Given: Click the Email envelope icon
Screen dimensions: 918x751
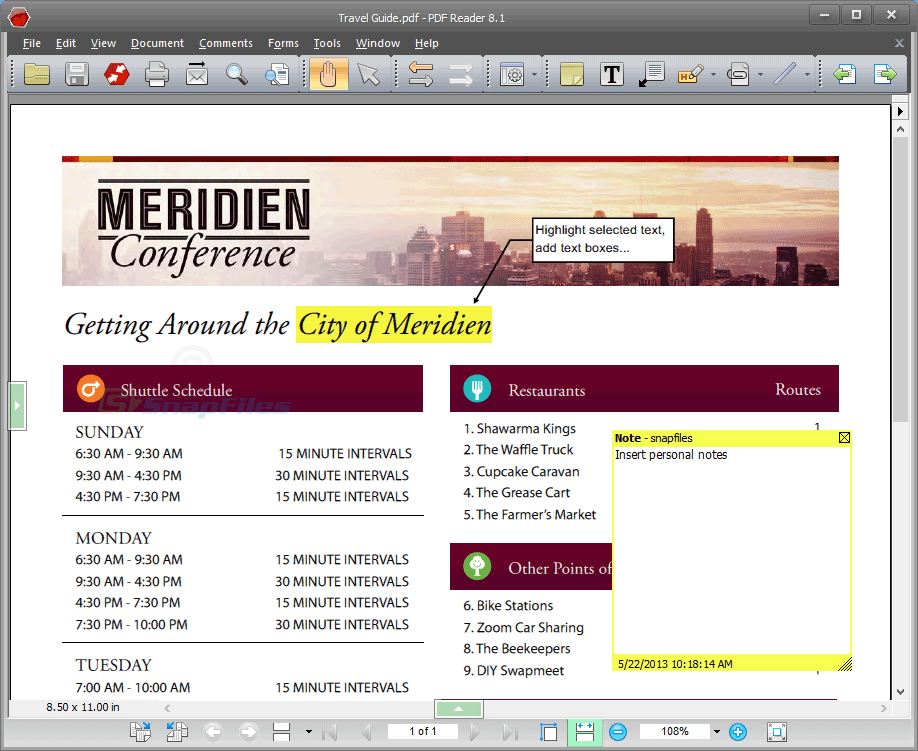Looking at the screenshot, I should coord(197,74).
